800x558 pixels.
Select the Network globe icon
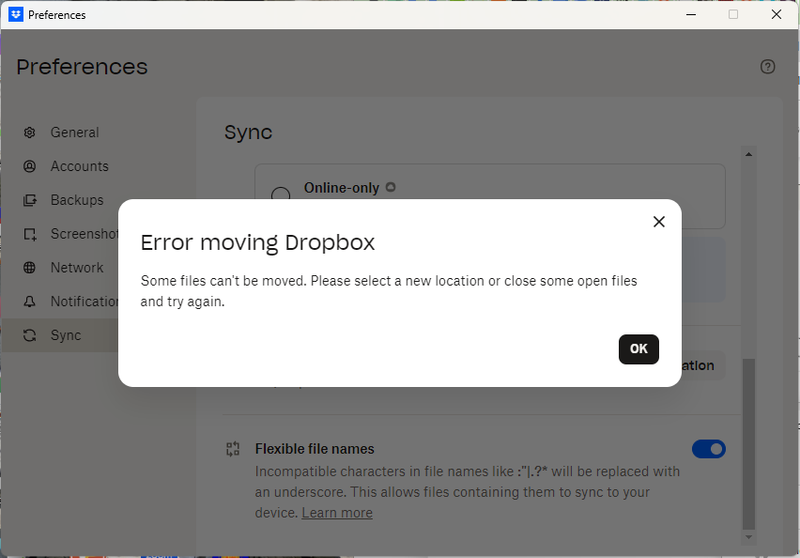tap(30, 268)
